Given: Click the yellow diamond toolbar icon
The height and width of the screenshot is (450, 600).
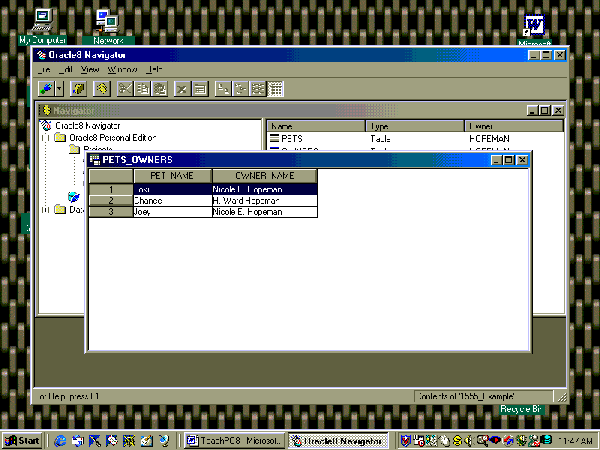Looking at the screenshot, I should click(101, 89).
